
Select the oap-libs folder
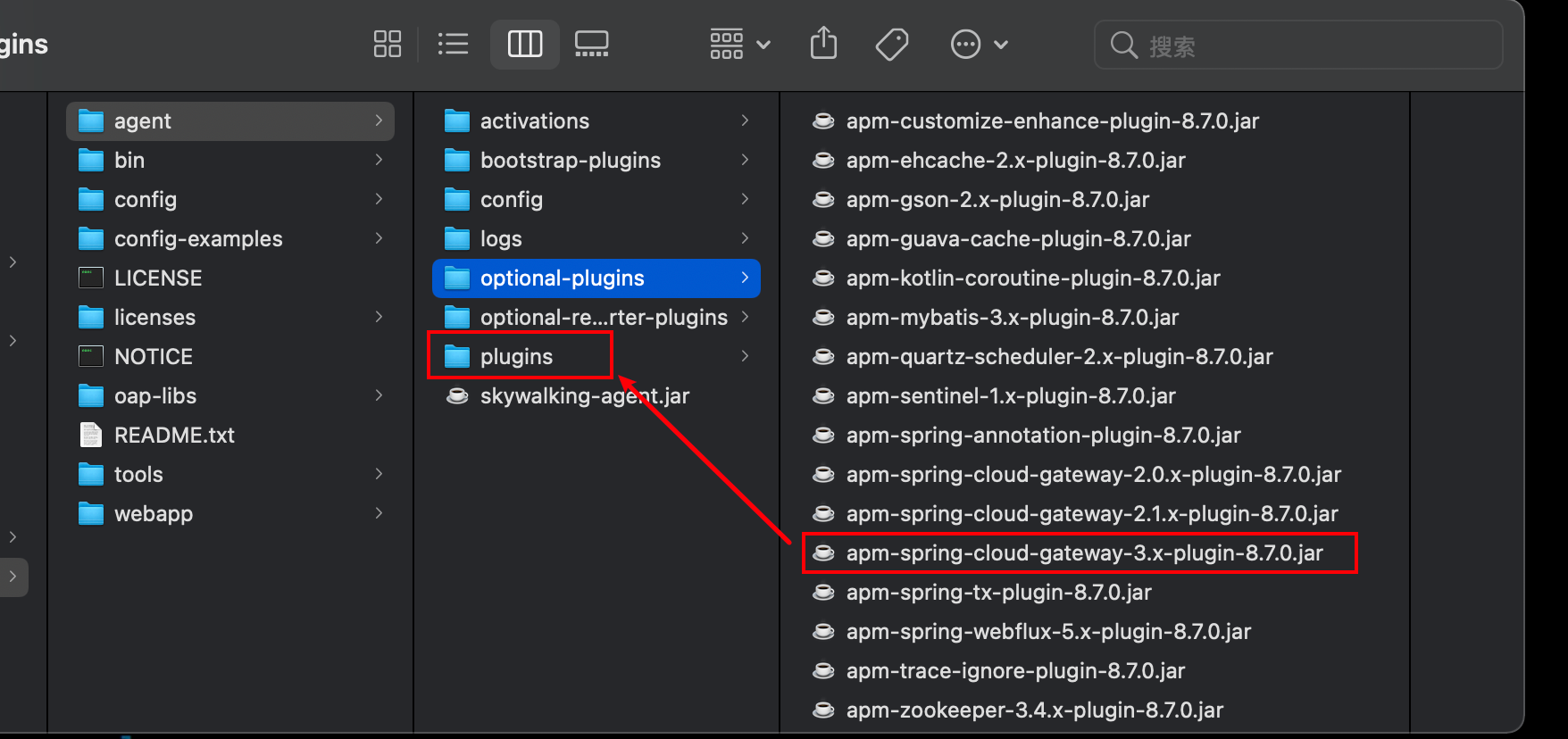[230, 395]
